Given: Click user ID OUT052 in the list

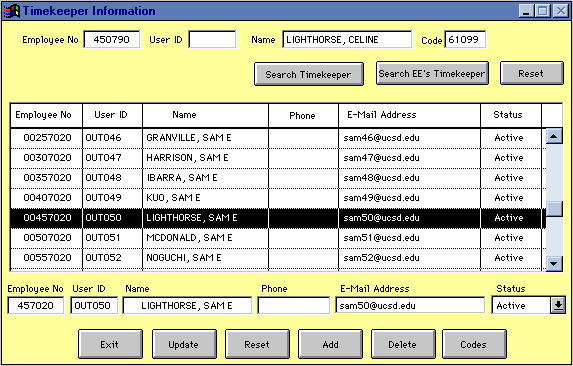Looking at the screenshot, I should pyautogui.click(x=103, y=258).
